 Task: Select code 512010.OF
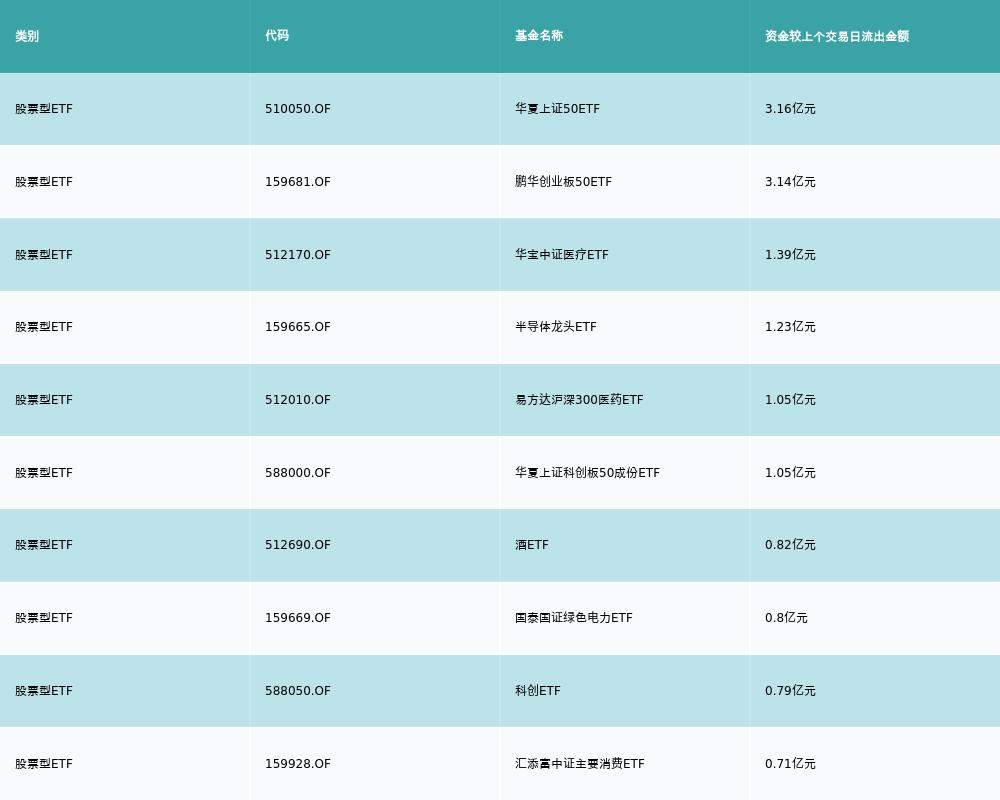(298, 400)
